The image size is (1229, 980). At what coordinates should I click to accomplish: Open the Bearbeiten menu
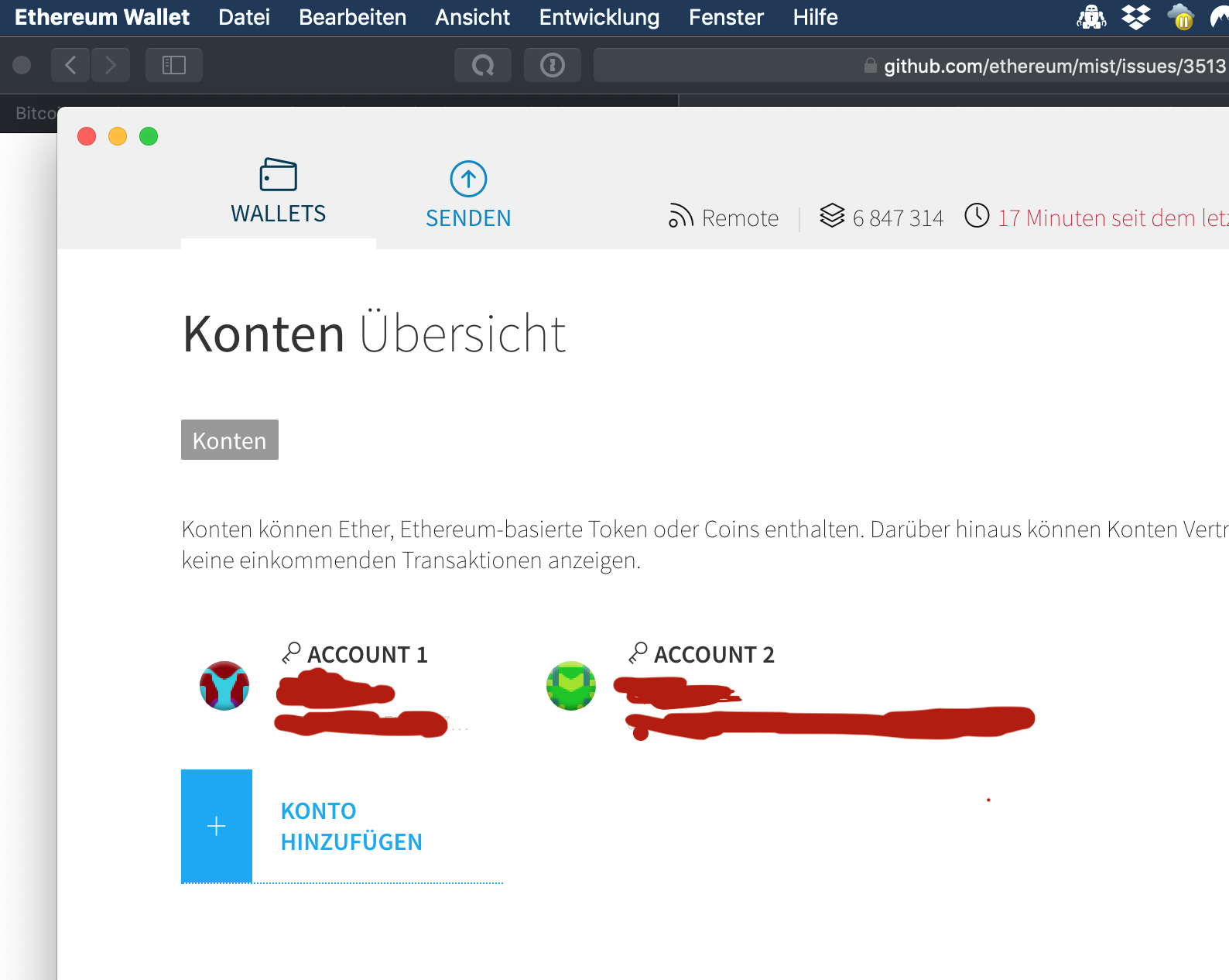pyautogui.click(x=352, y=17)
